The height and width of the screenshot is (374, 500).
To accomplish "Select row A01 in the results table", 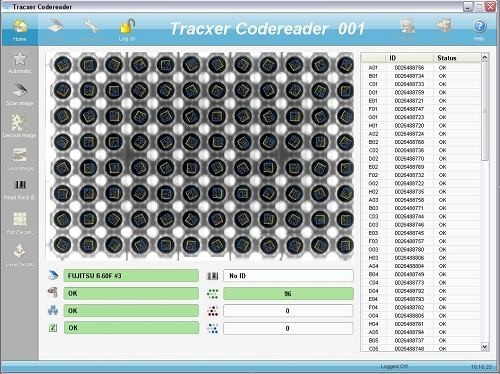I will pyautogui.click(x=421, y=68).
